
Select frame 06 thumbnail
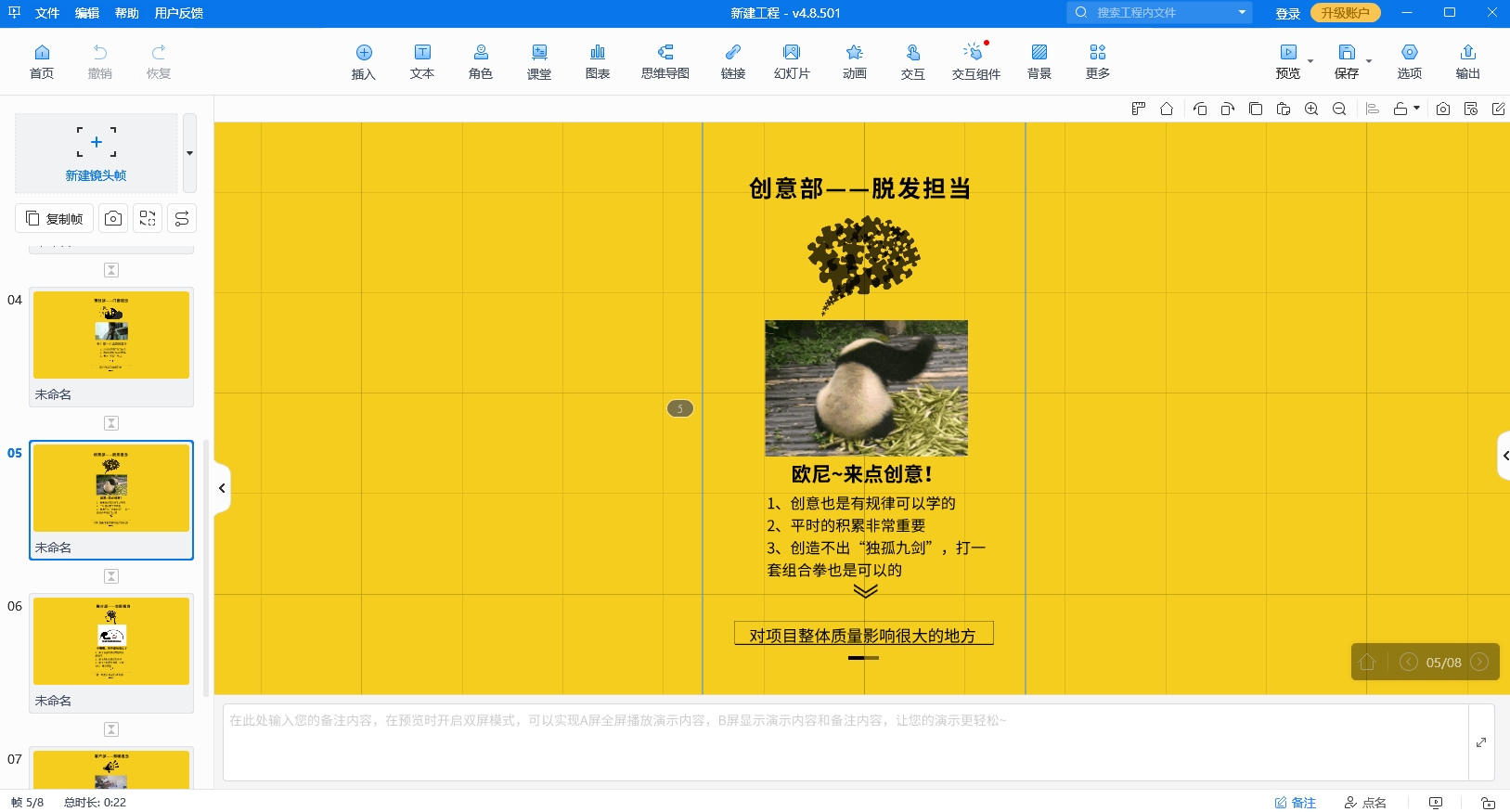point(111,641)
